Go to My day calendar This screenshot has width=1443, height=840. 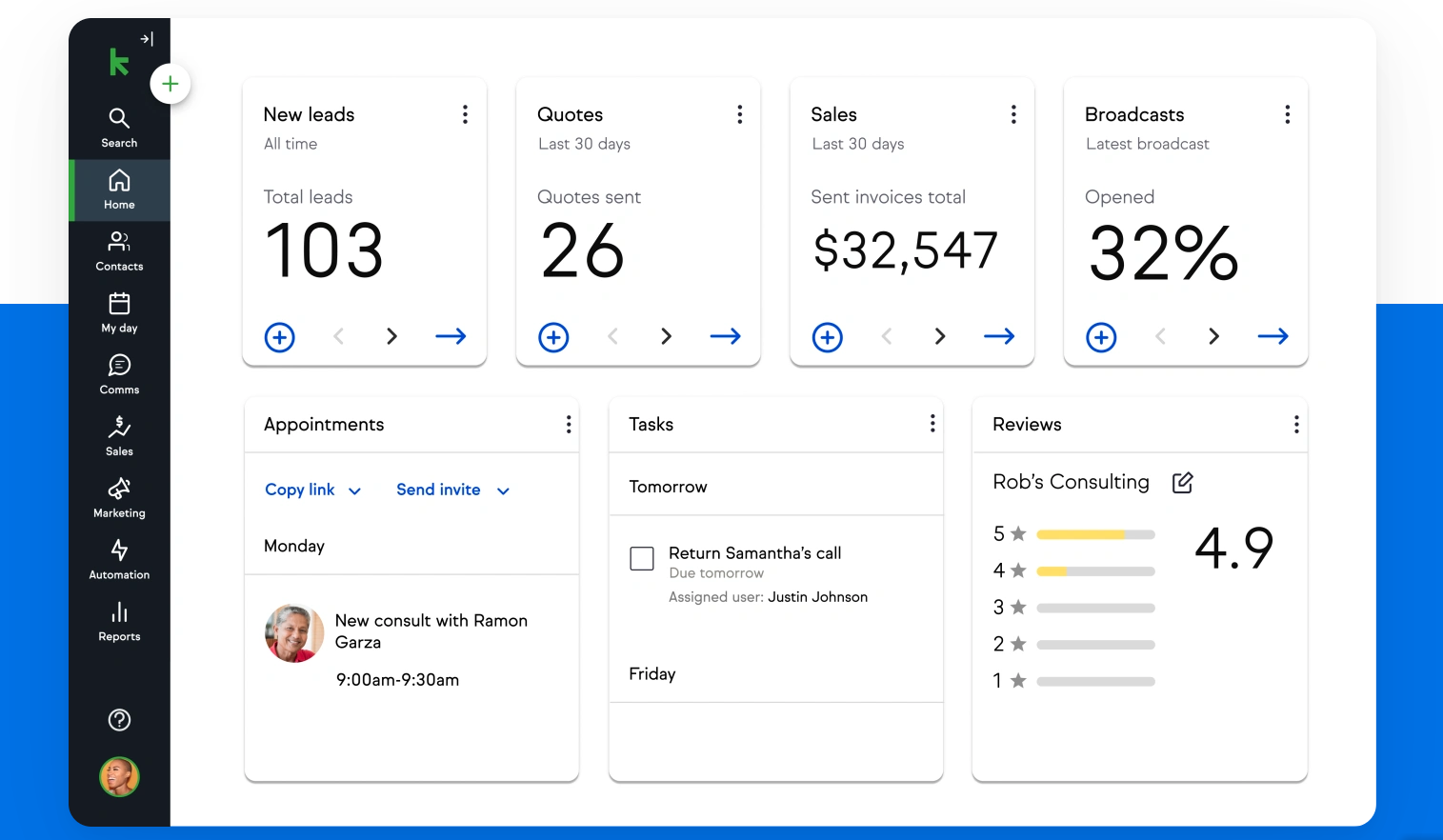119,313
